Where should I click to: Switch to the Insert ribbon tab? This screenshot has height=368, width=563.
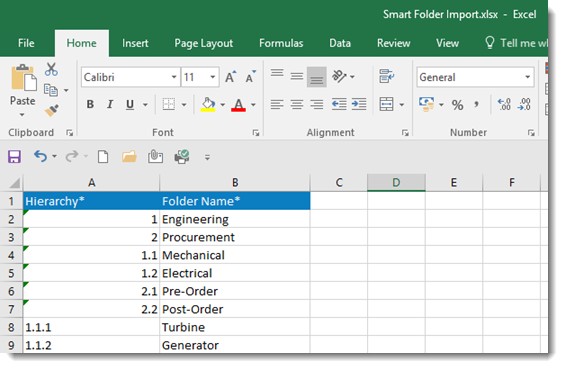pyautogui.click(x=135, y=43)
